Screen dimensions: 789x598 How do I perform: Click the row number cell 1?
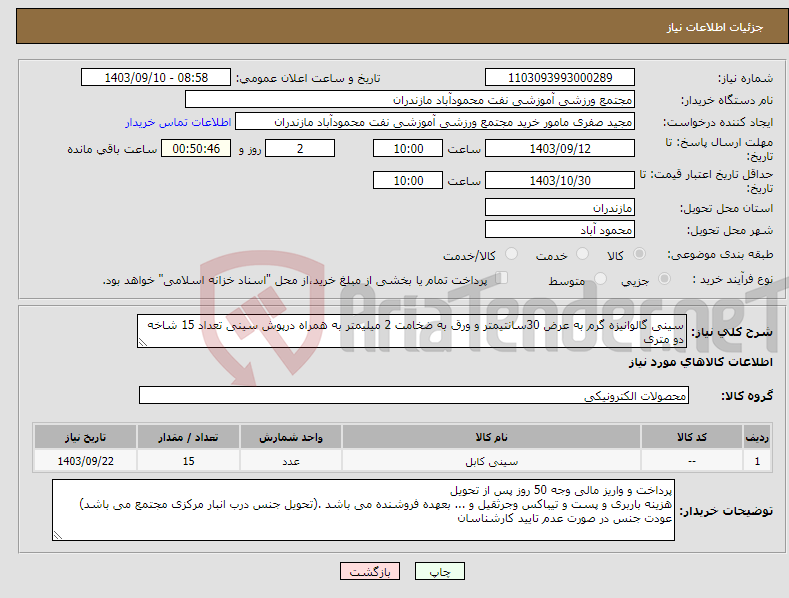757,461
